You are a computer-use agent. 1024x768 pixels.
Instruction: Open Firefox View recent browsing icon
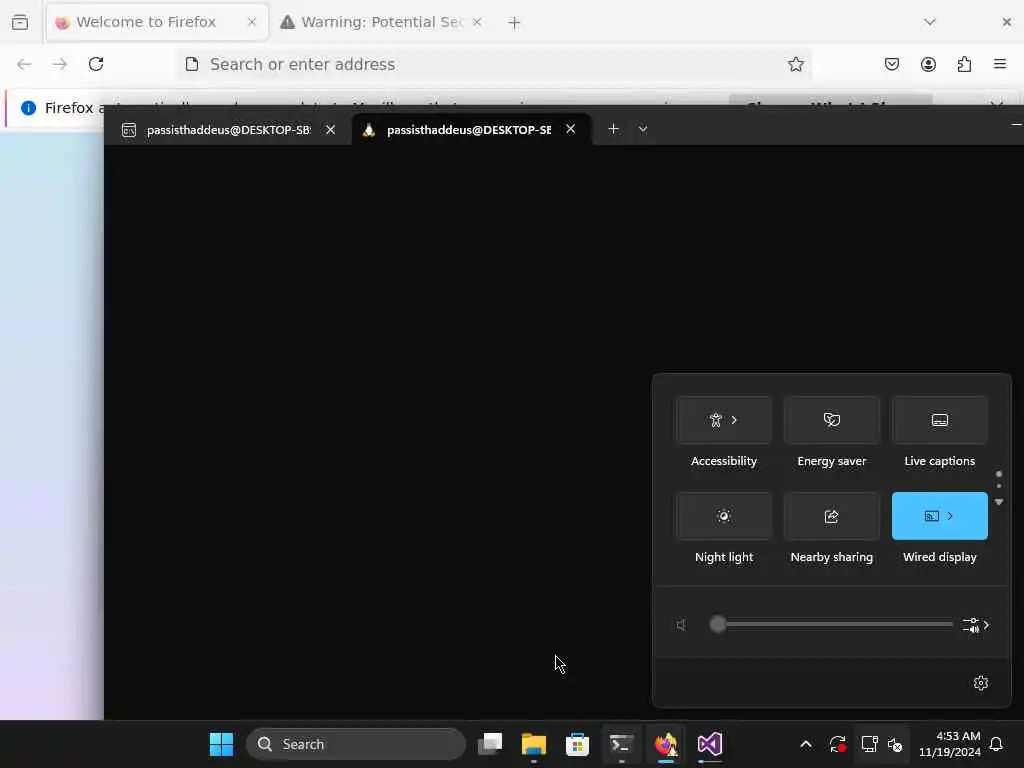(20, 22)
